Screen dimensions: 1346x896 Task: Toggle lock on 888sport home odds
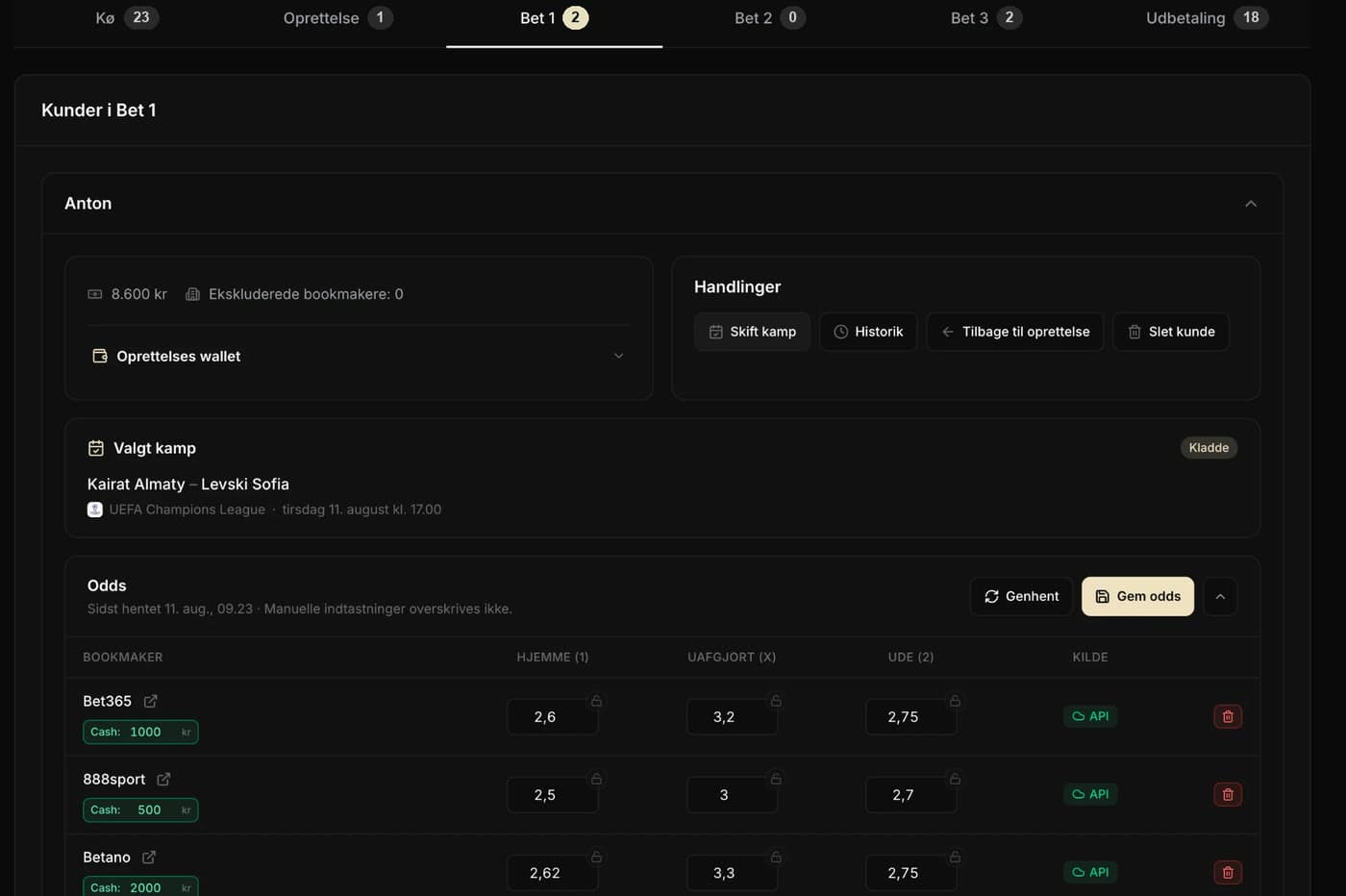[596, 779]
